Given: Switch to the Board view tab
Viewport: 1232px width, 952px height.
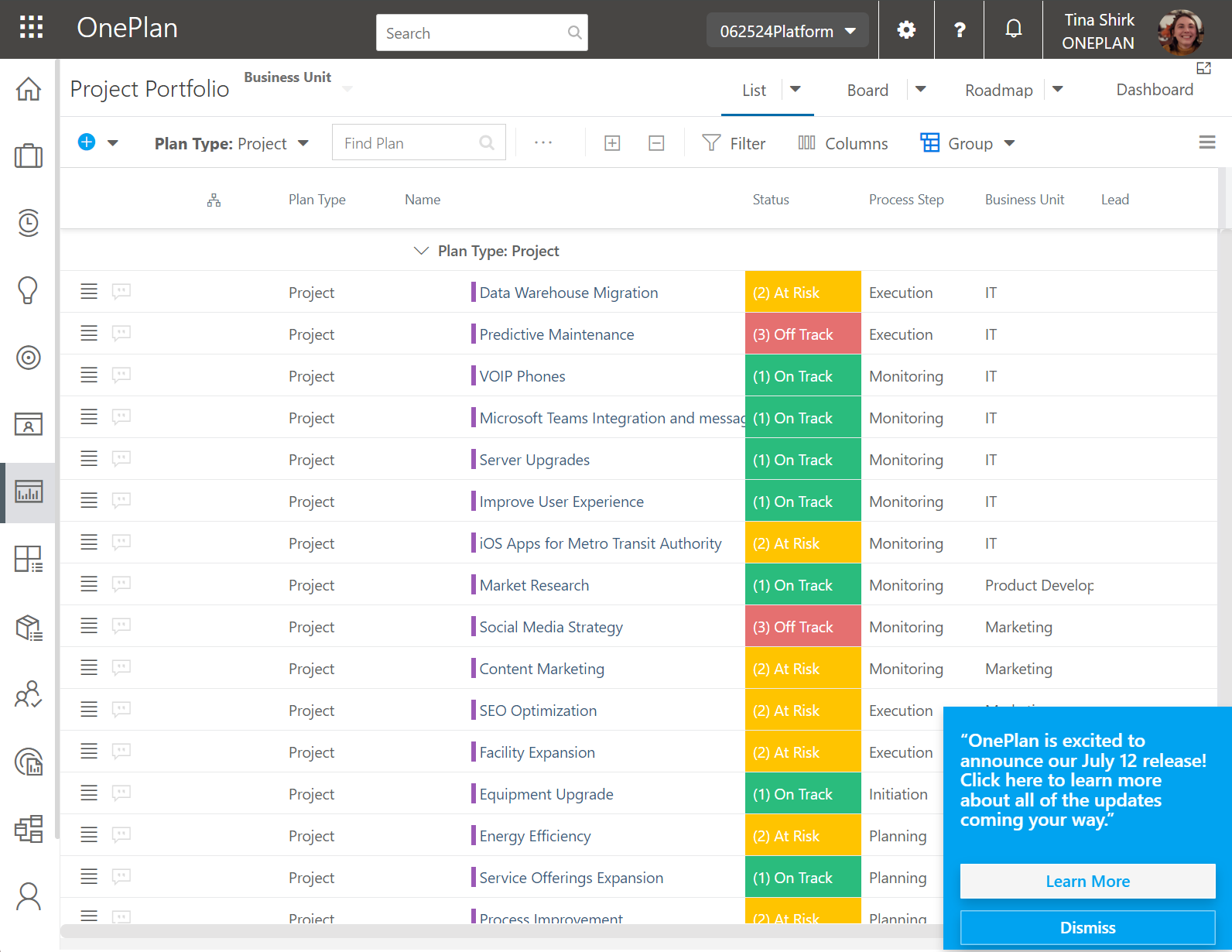Looking at the screenshot, I should (x=868, y=91).
